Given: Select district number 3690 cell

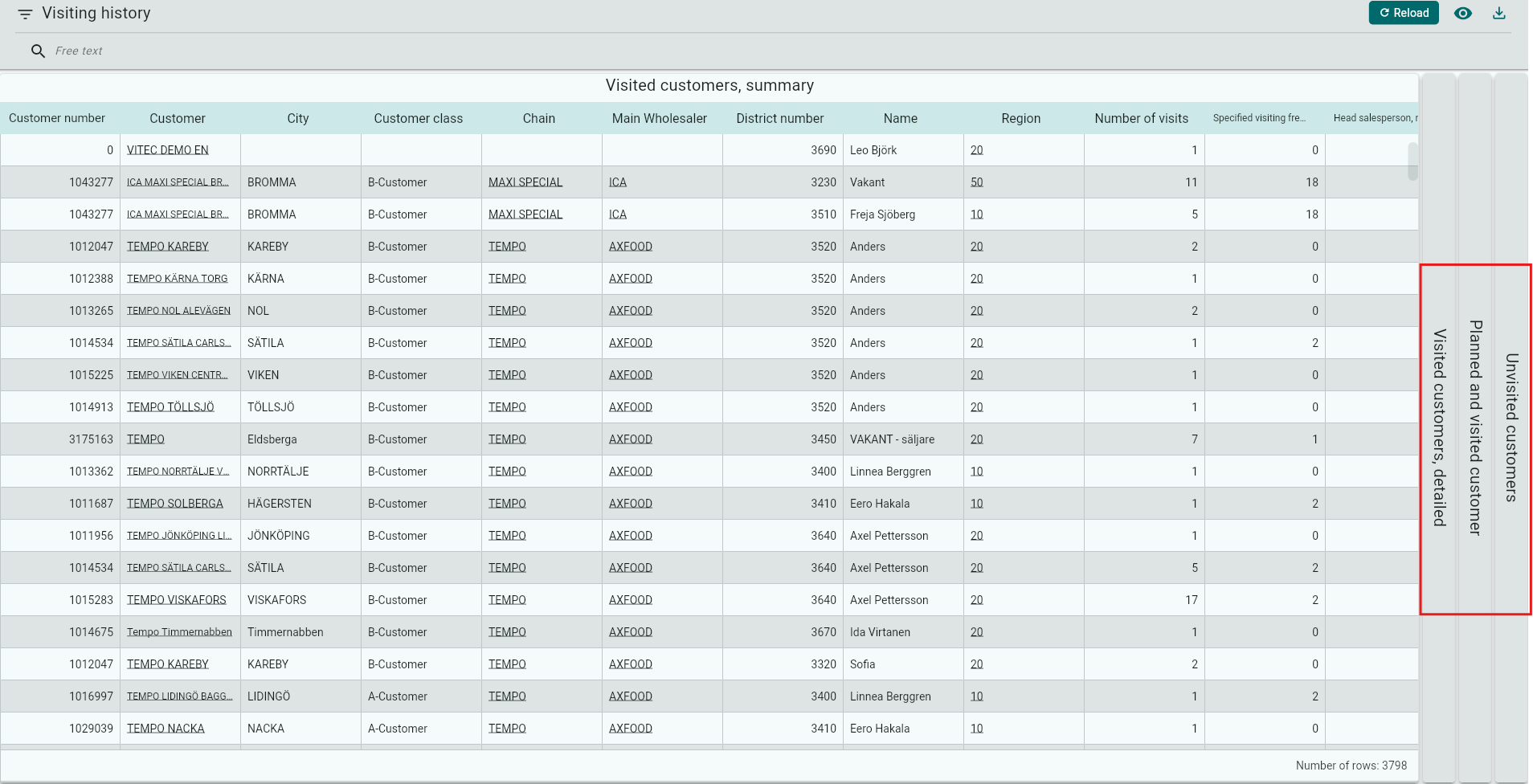Looking at the screenshot, I should coord(783,150).
